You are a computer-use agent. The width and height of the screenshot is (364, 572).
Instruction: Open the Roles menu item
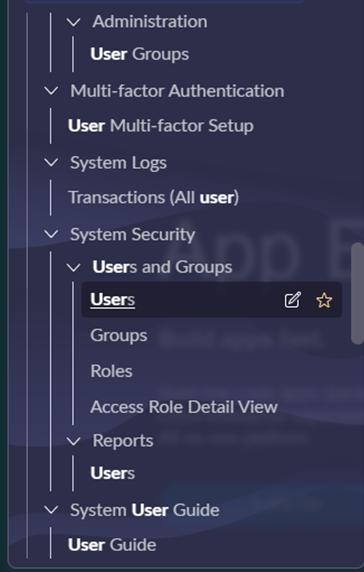[x=112, y=371]
